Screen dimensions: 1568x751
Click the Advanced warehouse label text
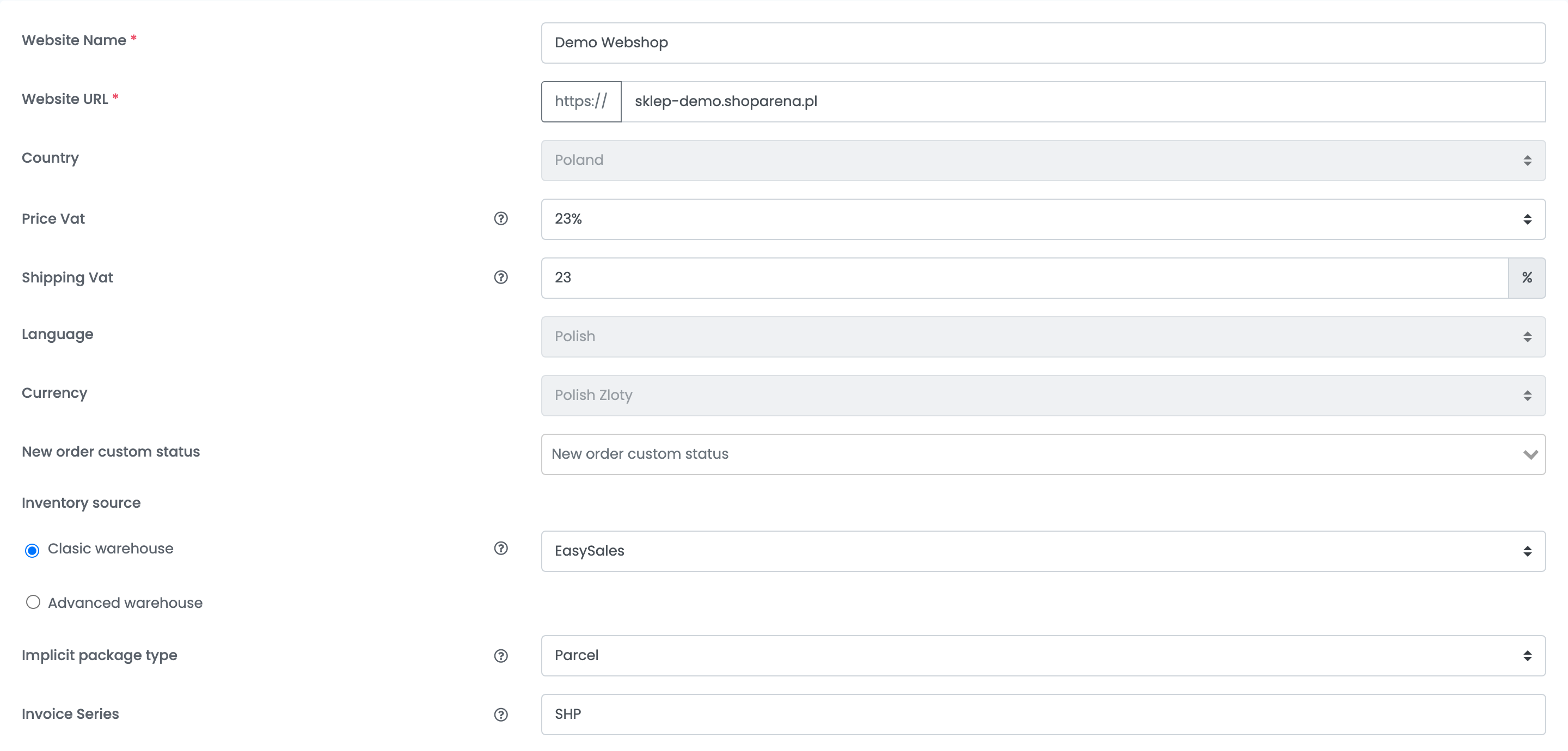pos(125,602)
